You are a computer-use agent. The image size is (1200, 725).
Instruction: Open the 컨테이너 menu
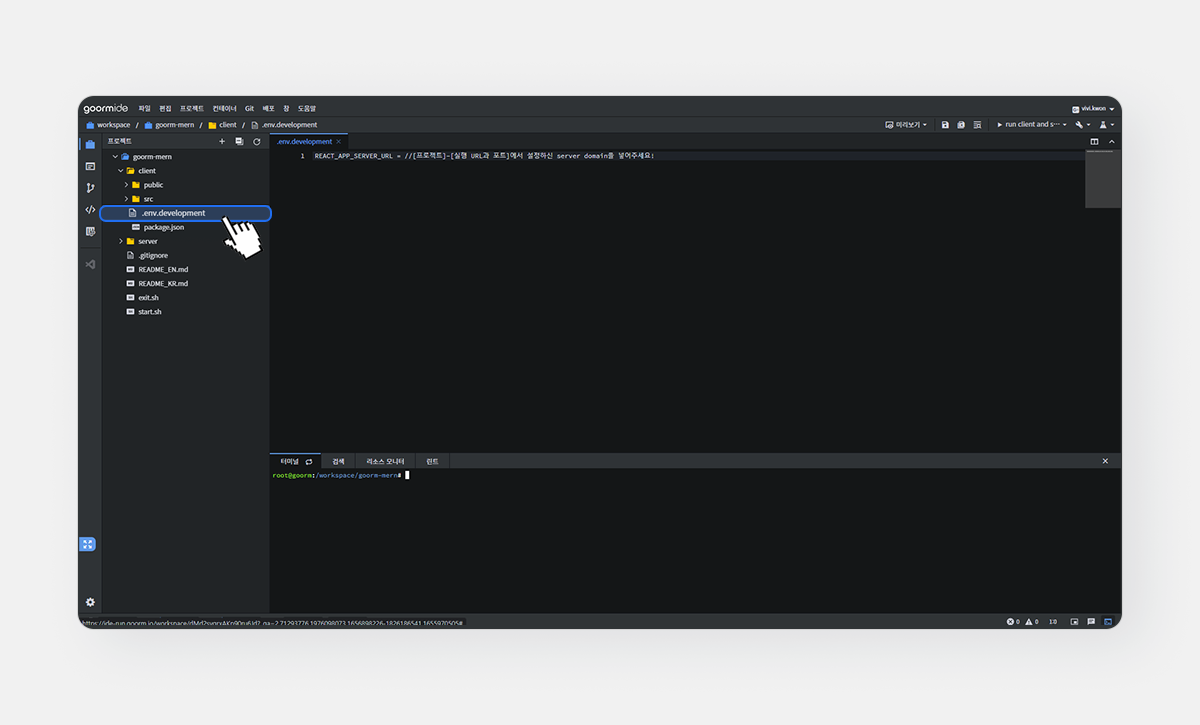pos(225,108)
